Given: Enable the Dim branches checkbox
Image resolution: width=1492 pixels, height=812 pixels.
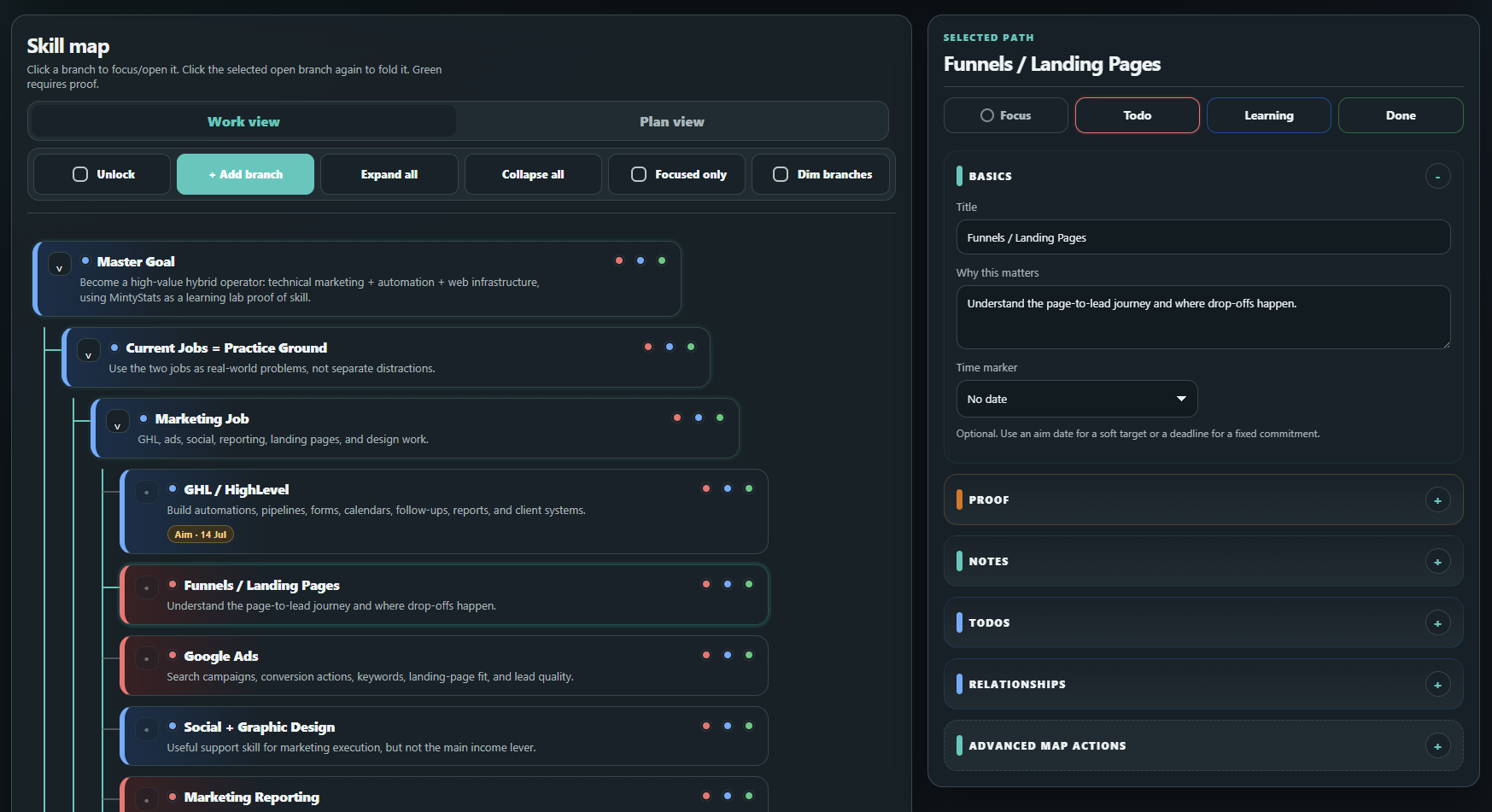Looking at the screenshot, I should pos(781,174).
